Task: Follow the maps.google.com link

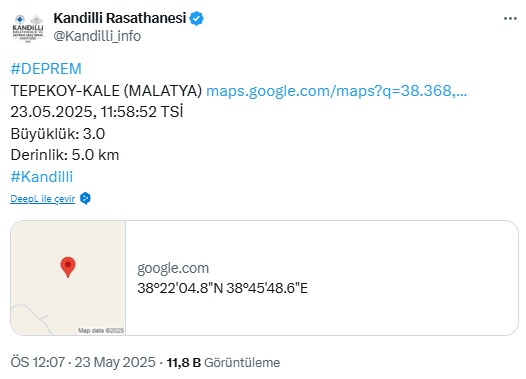Action: click(336, 91)
